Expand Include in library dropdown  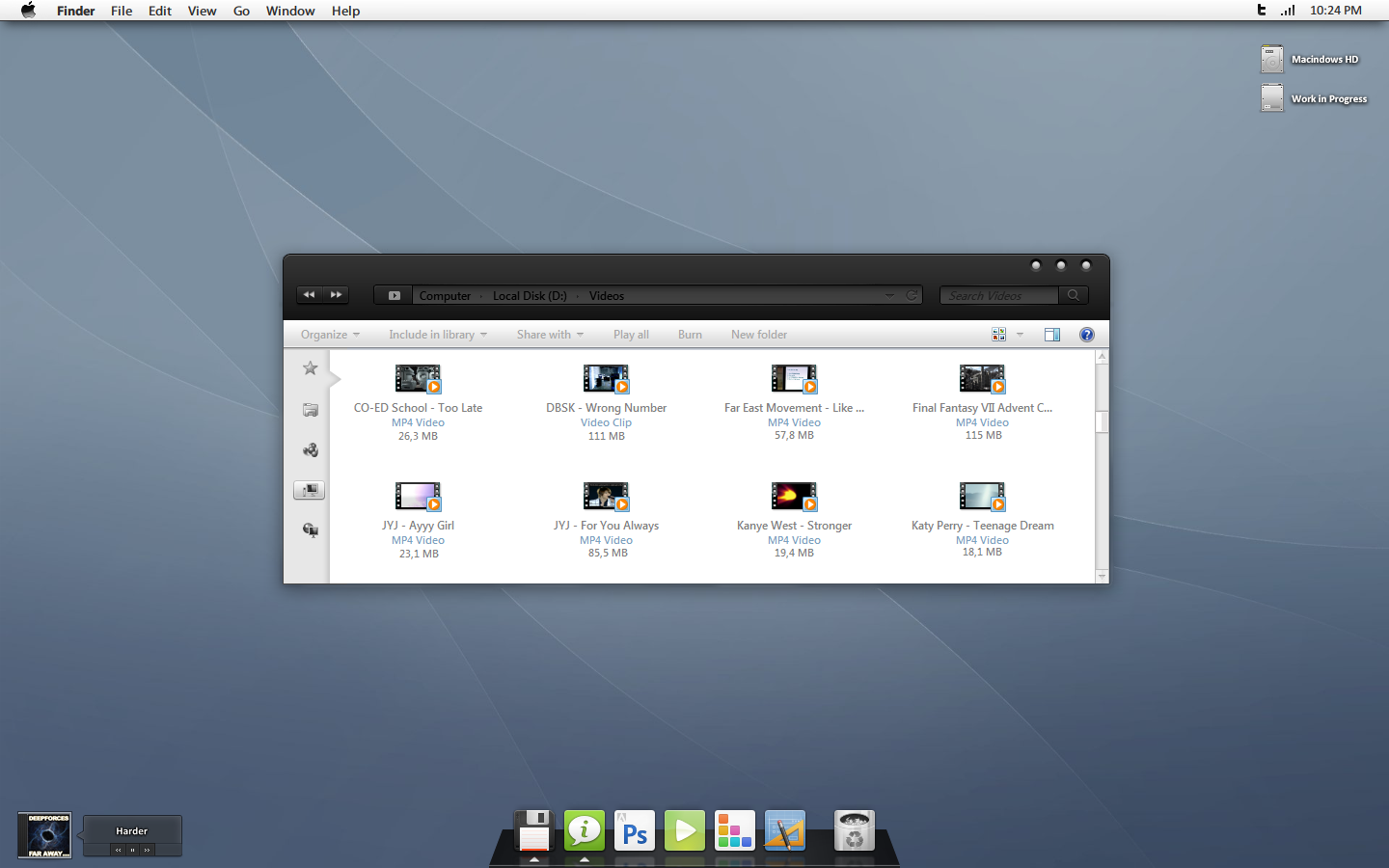pyautogui.click(x=438, y=335)
